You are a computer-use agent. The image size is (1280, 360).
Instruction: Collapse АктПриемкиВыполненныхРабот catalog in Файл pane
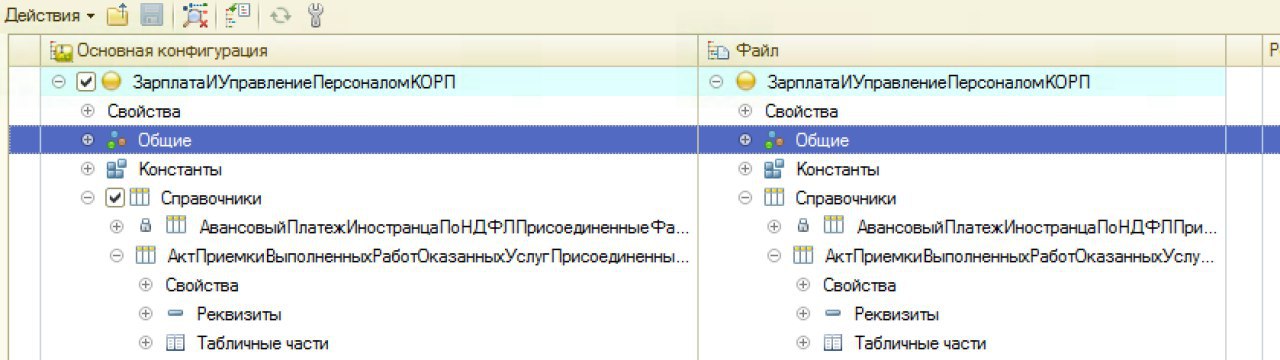[x=774, y=256]
